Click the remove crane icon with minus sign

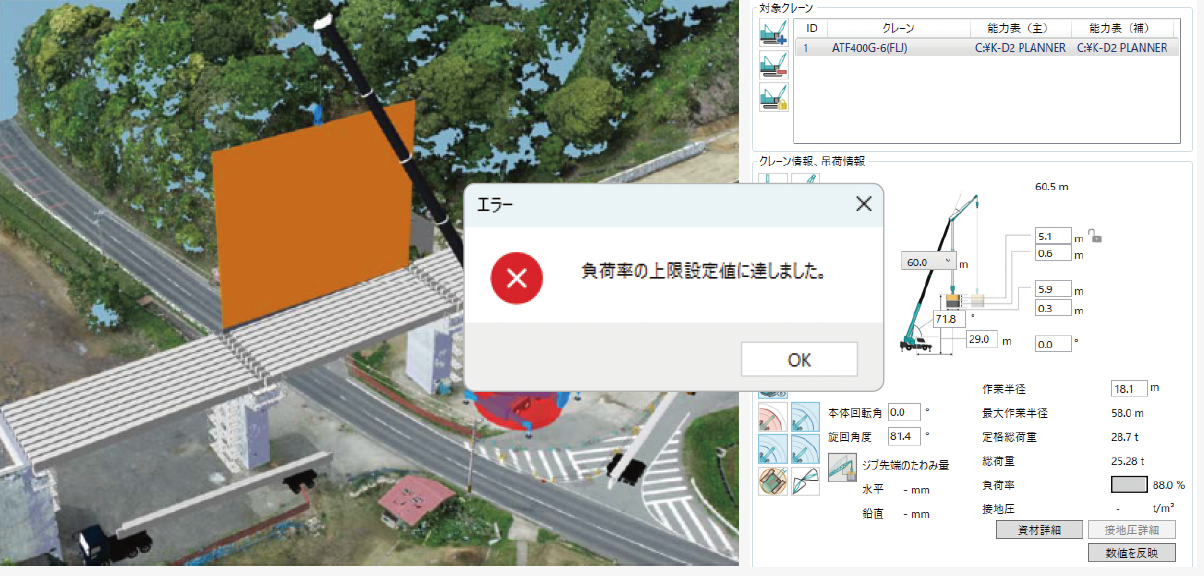pos(773,65)
